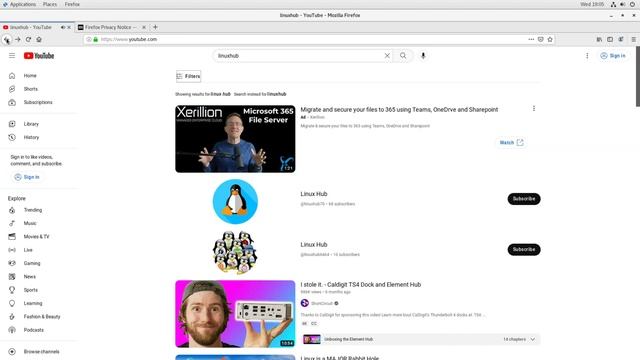This screenshot has height=360, width=640.
Task: Open YouTube settings three-dot menu near Sign in
Action: pyautogui.click(x=587, y=56)
